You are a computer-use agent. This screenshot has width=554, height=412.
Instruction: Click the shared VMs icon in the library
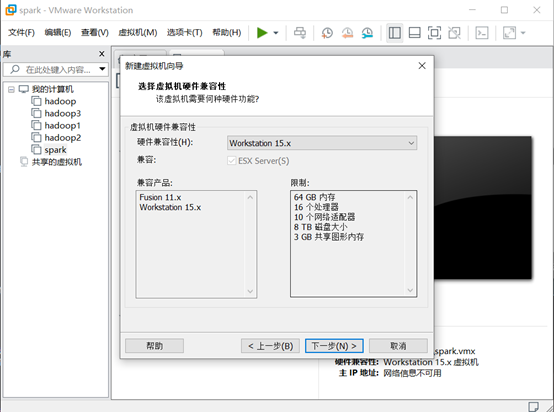[x=23, y=162]
